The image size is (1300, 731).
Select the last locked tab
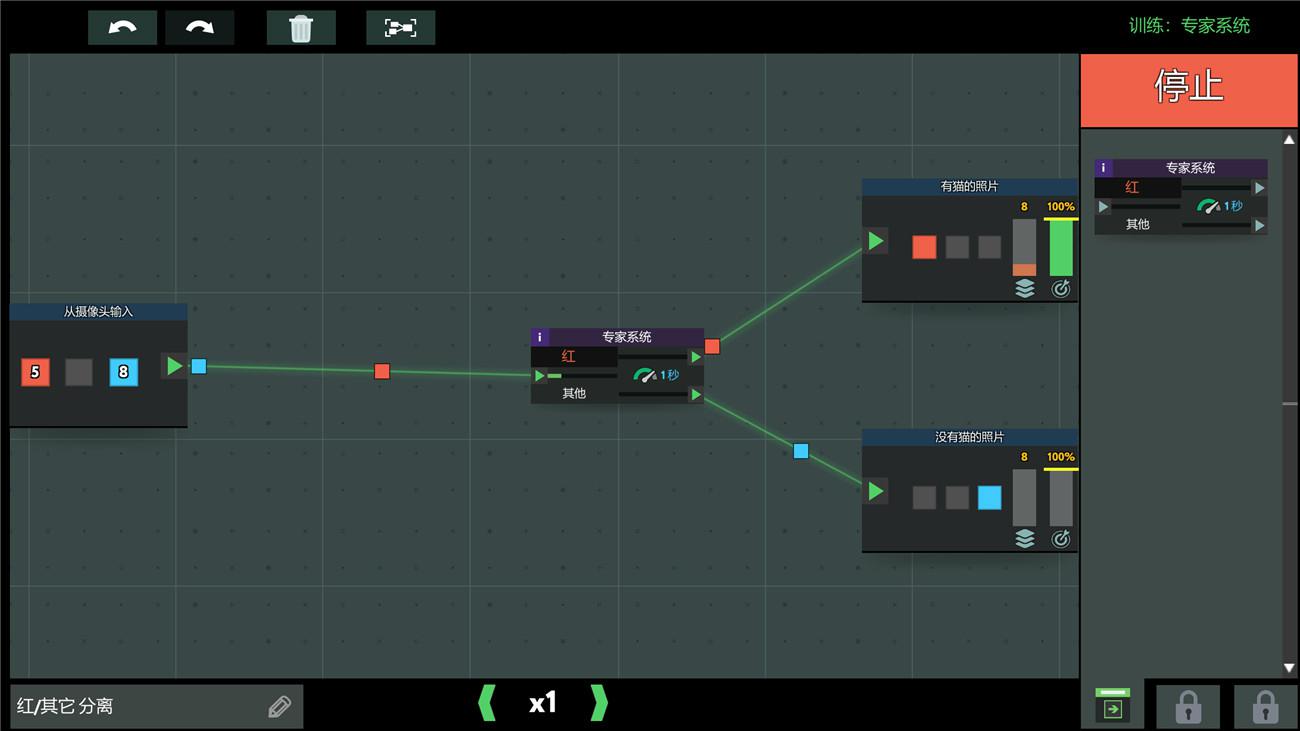click(1265, 706)
